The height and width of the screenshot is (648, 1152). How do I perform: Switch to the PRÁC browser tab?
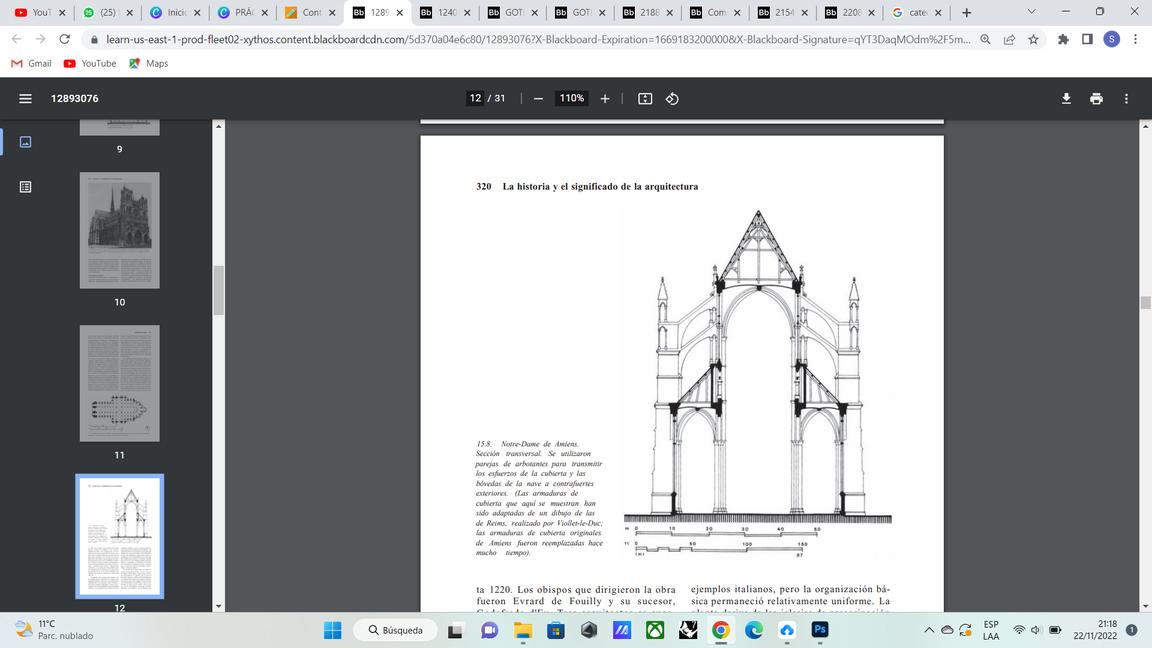[x=236, y=13]
